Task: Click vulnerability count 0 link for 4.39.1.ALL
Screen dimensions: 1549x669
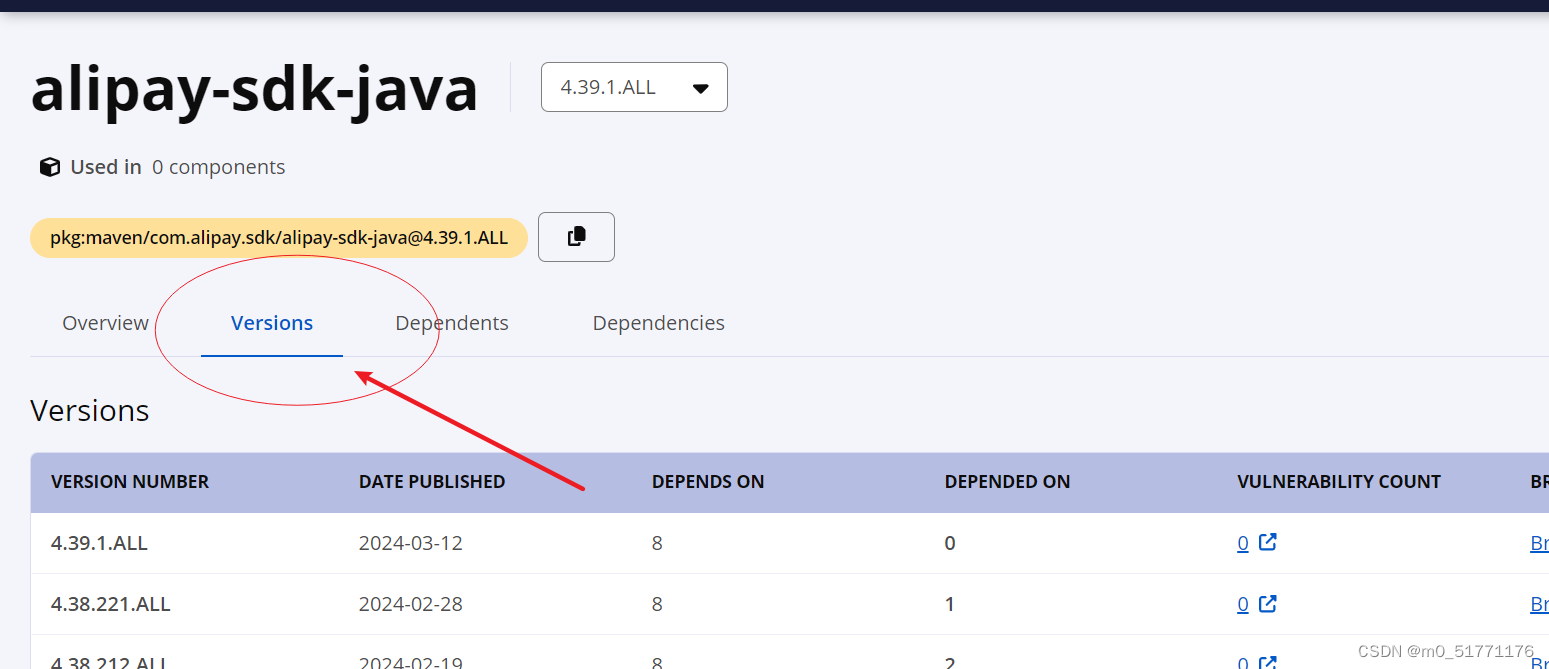Action: pos(1243,543)
